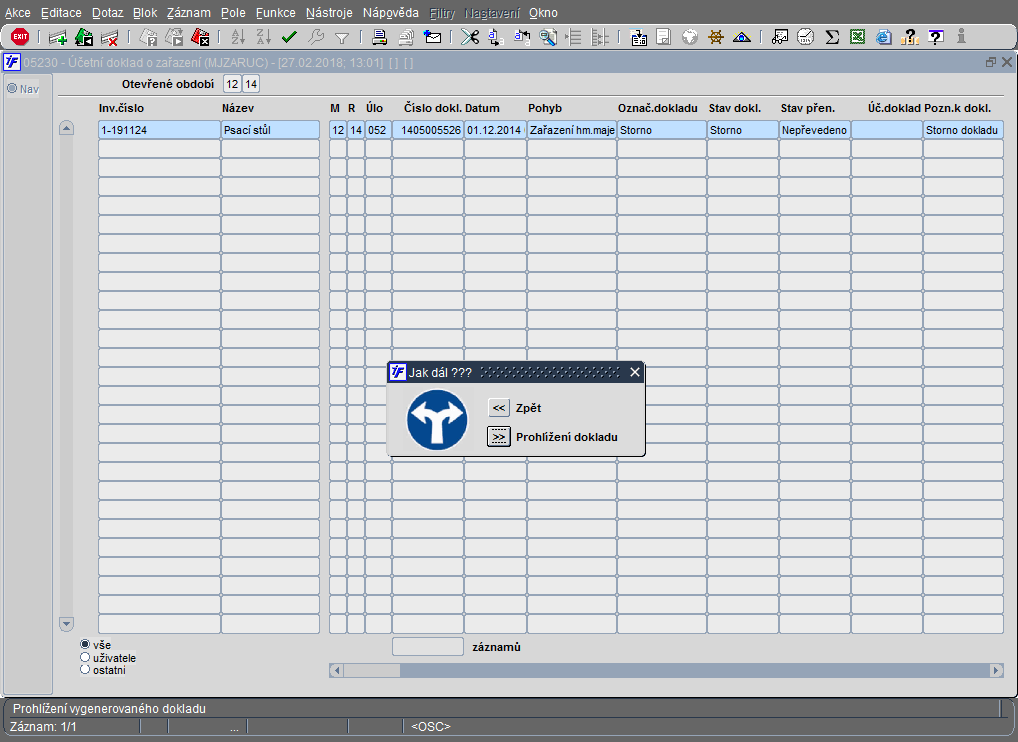The height and width of the screenshot is (742, 1018).
Task: Click the ship's wheel icon
Action: coord(715,37)
